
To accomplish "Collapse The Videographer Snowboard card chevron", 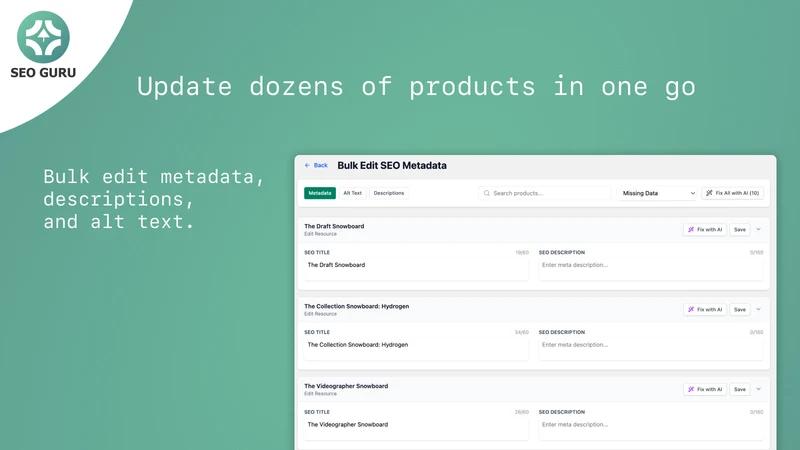I will click(x=759, y=389).
